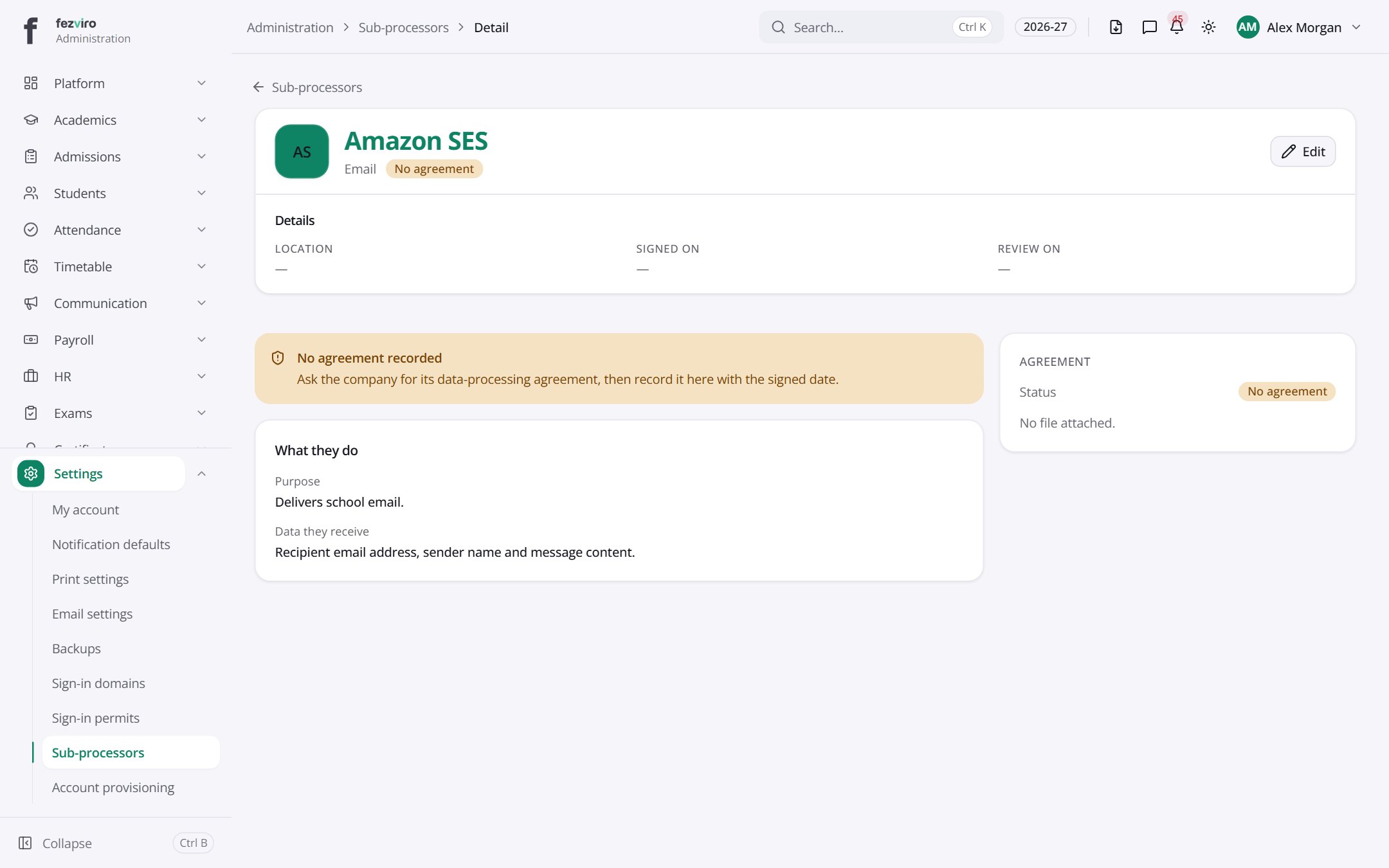Click the Communication megaphone icon

pyautogui.click(x=31, y=303)
